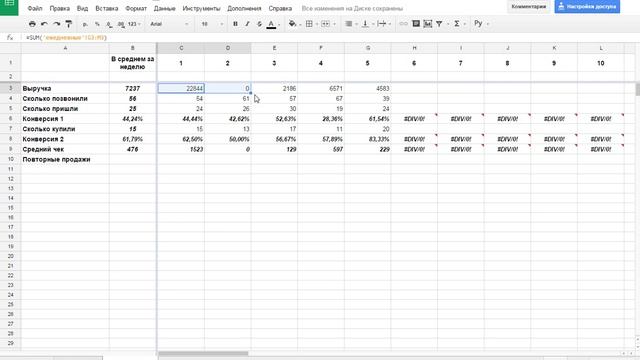Open the Дополнения menu
The image size is (640, 360).
(x=244, y=8)
